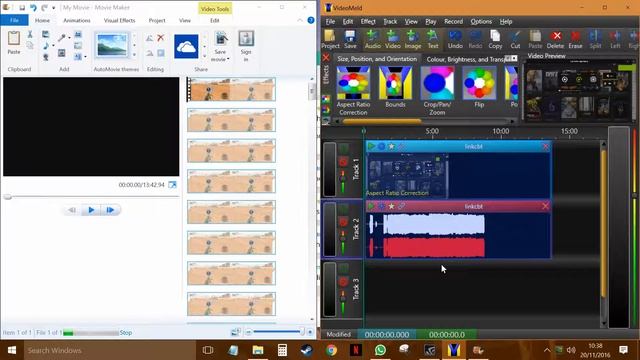Expand the AutoMovie themes gallery arrow
The image size is (640, 360).
tap(134, 55)
